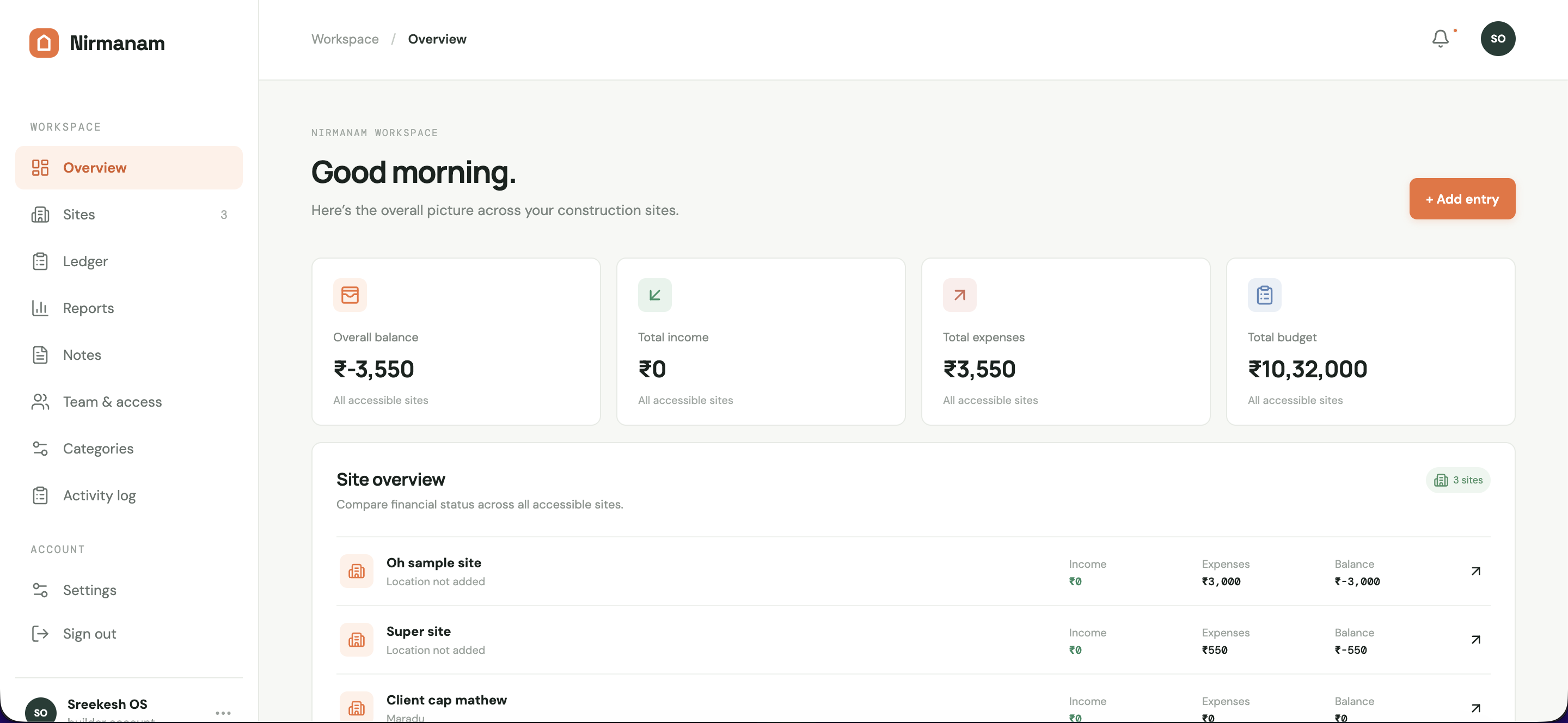The image size is (1568, 723).
Task: Click the Reports bar chart icon
Action: click(40, 308)
